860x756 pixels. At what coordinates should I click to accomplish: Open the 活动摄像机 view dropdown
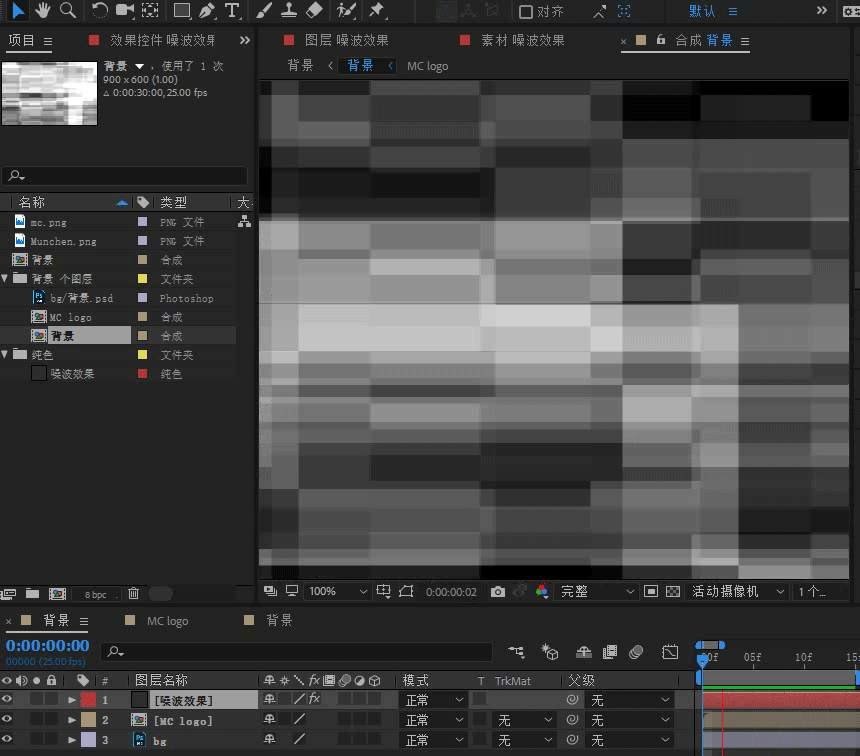pyautogui.click(x=737, y=591)
